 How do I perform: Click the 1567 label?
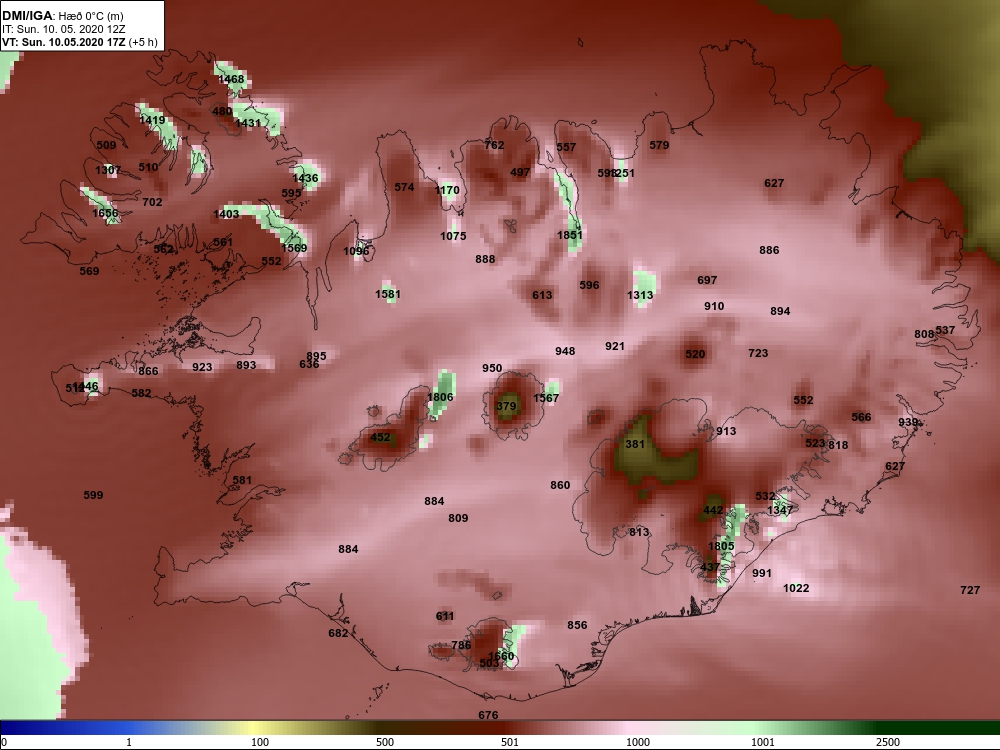coord(546,397)
